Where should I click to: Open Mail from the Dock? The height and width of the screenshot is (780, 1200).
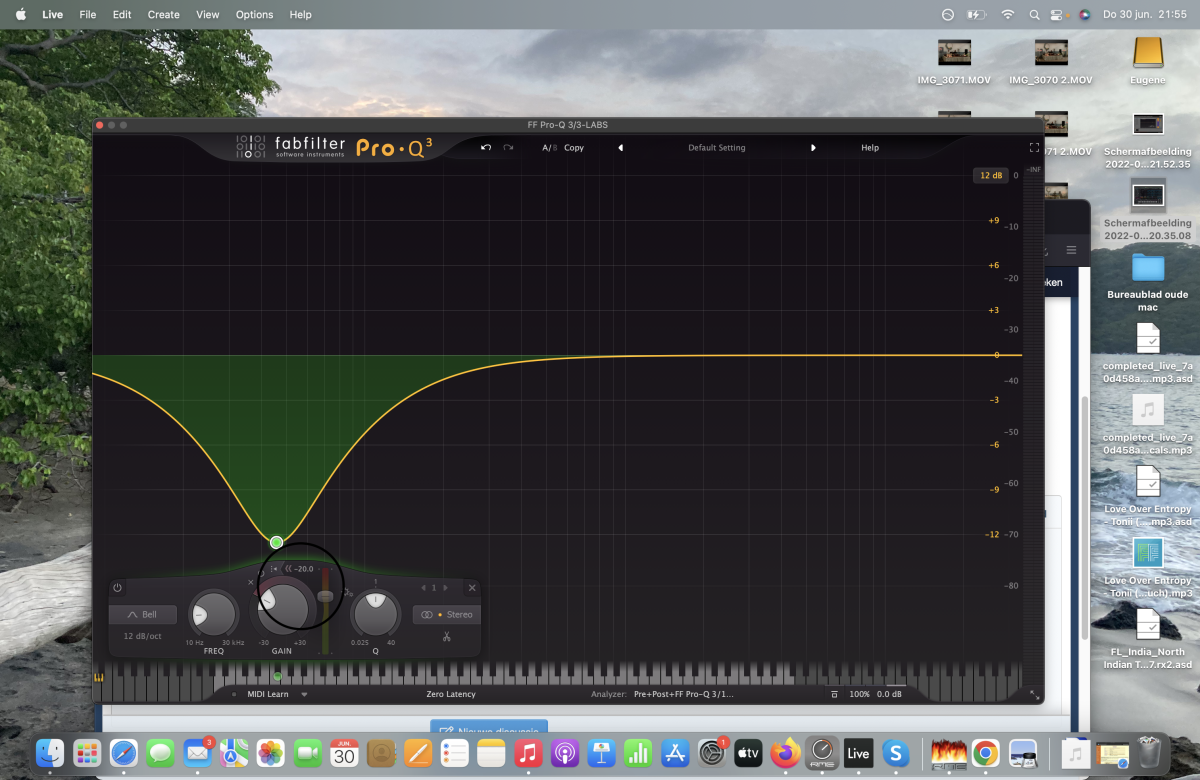[x=197, y=753]
